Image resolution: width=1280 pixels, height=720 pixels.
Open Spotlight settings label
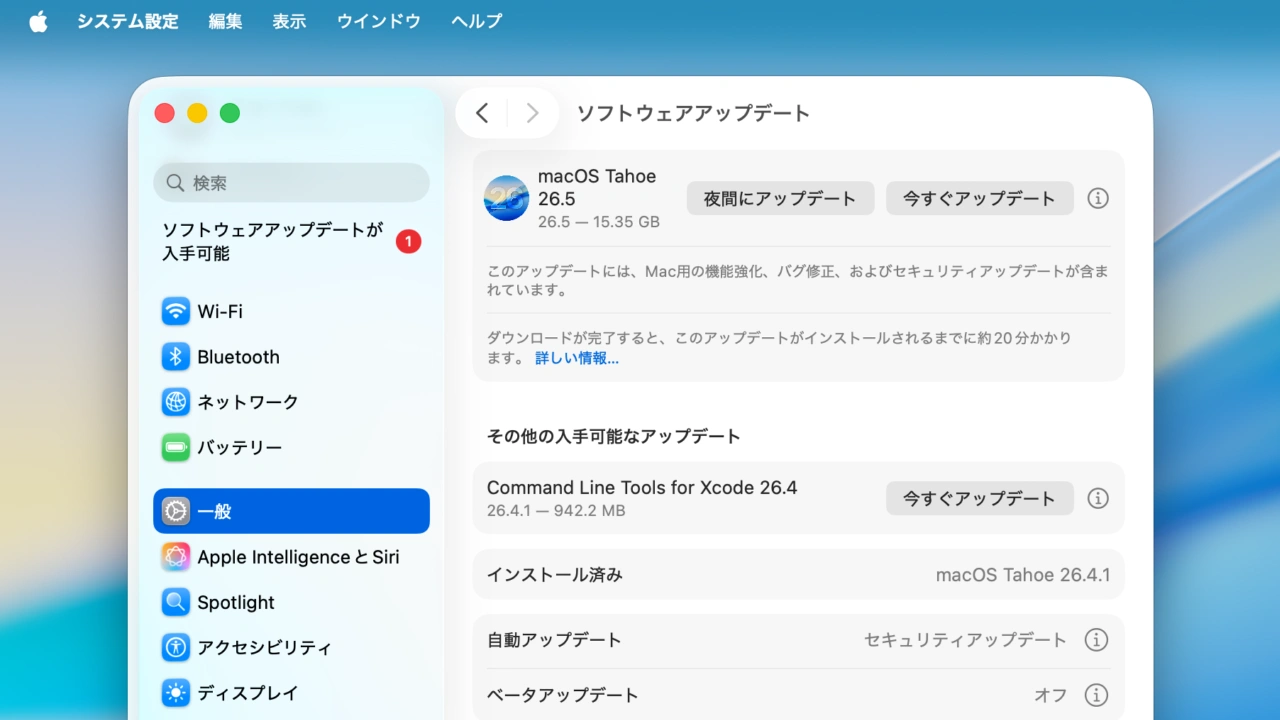(x=236, y=602)
